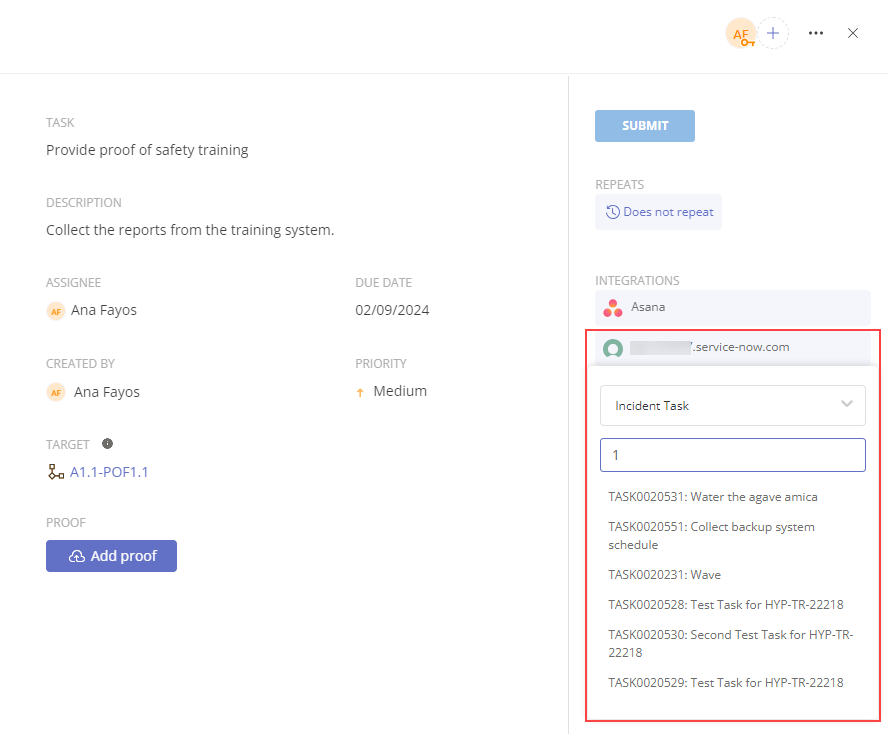The width and height of the screenshot is (888, 734).
Task: Select TASK0020528: Test Task for HYP-TR-22218
Action: (725, 605)
